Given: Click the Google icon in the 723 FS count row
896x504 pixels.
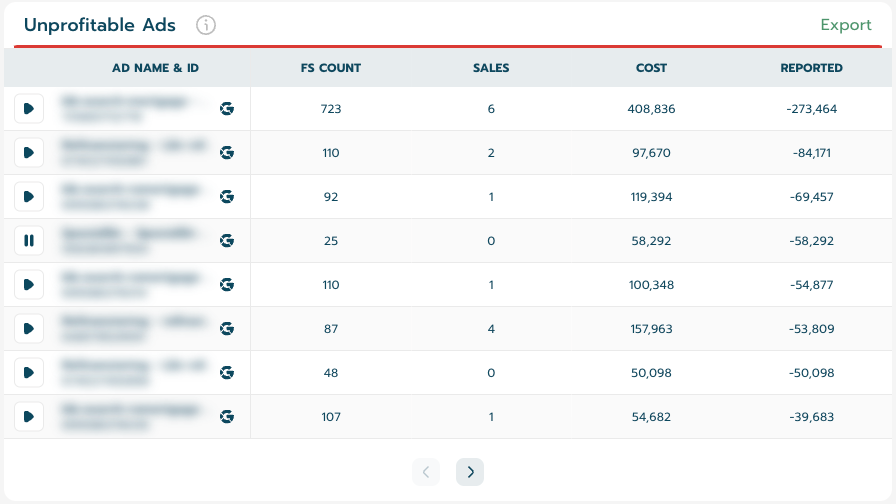Looking at the screenshot, I should point(227,109).
